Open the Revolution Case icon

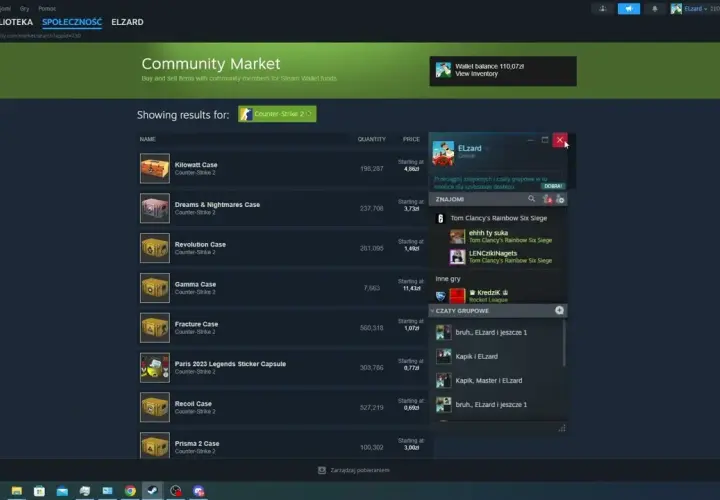[x=155, y=248]
